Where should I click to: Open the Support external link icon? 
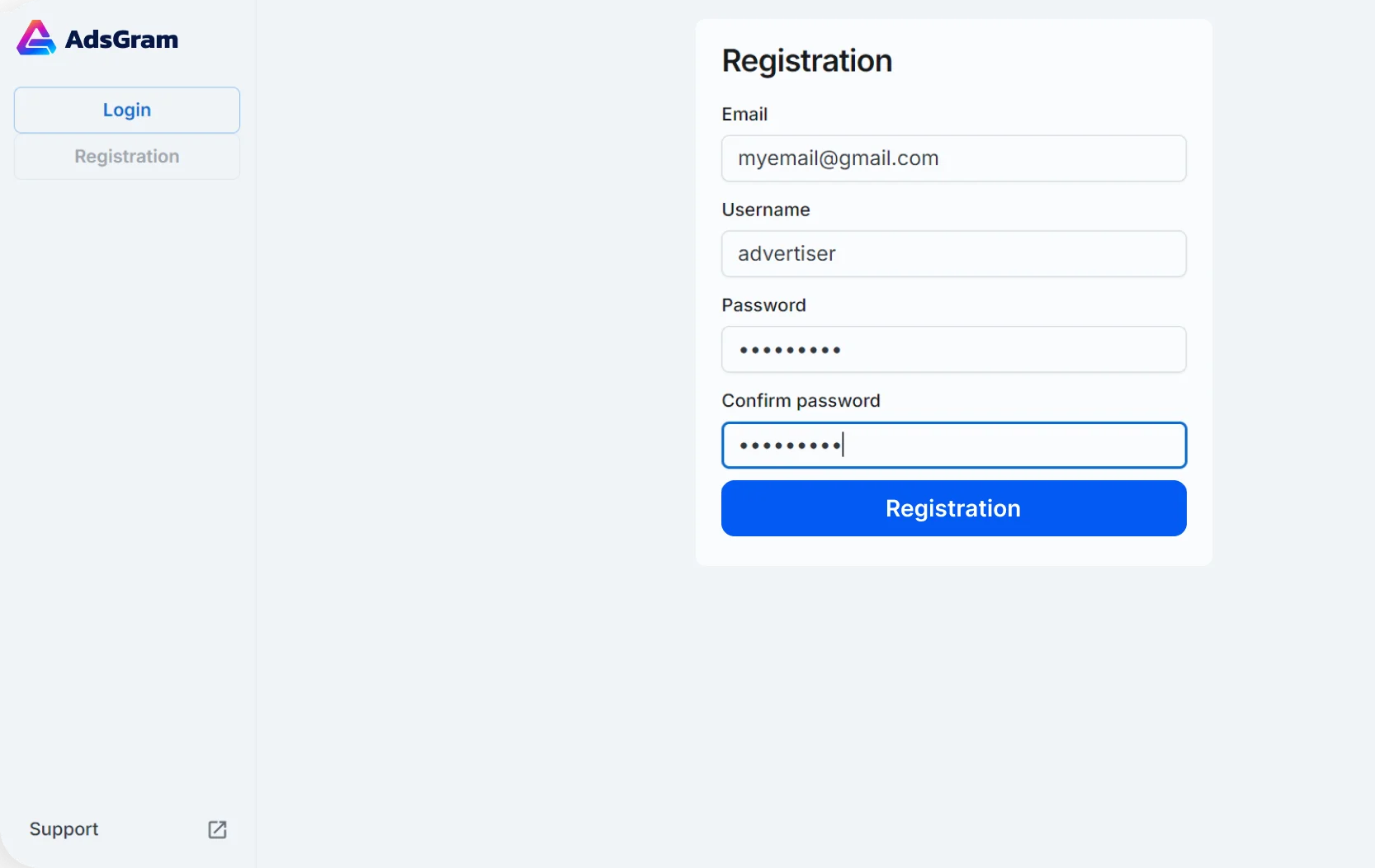click(x=217, y=829)
